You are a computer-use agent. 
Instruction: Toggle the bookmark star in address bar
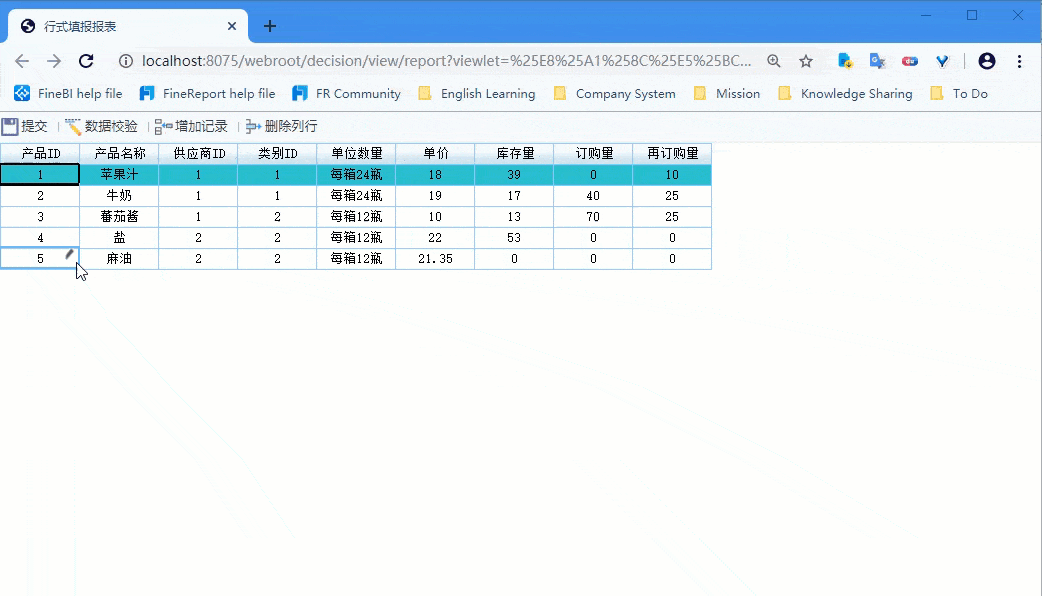click(806, 60)
